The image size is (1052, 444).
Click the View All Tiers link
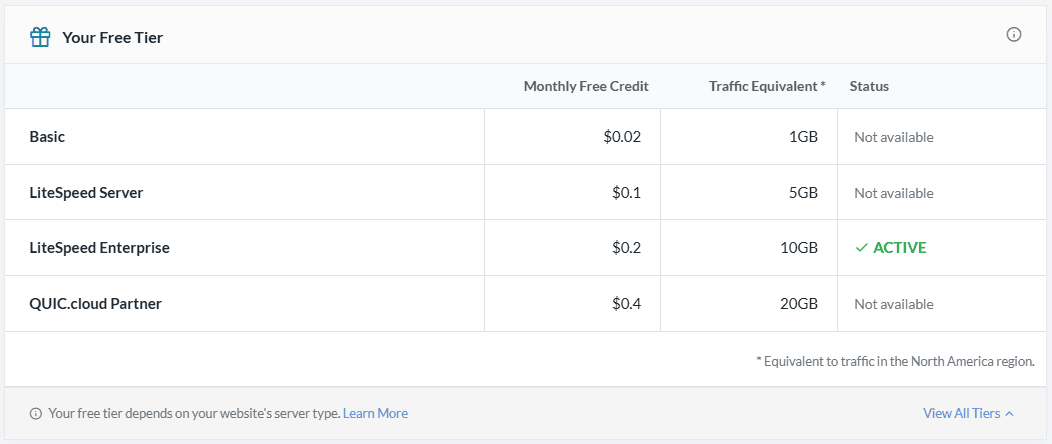[961, 413]
